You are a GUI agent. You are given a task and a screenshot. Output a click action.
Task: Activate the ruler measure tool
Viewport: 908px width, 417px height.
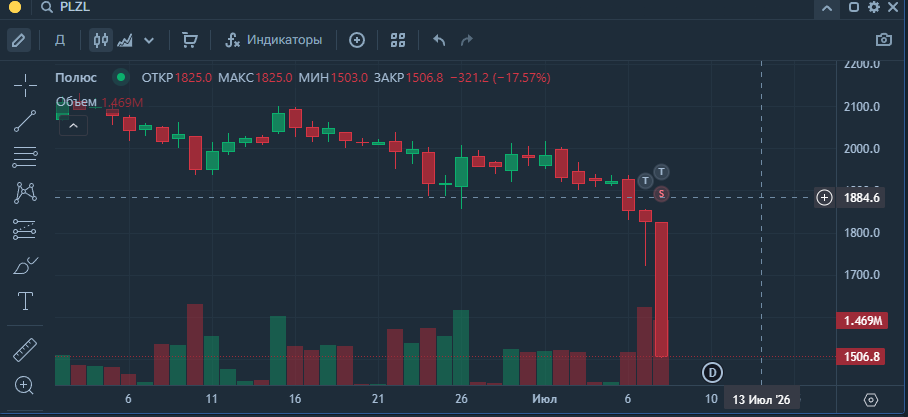pos(25,350)
